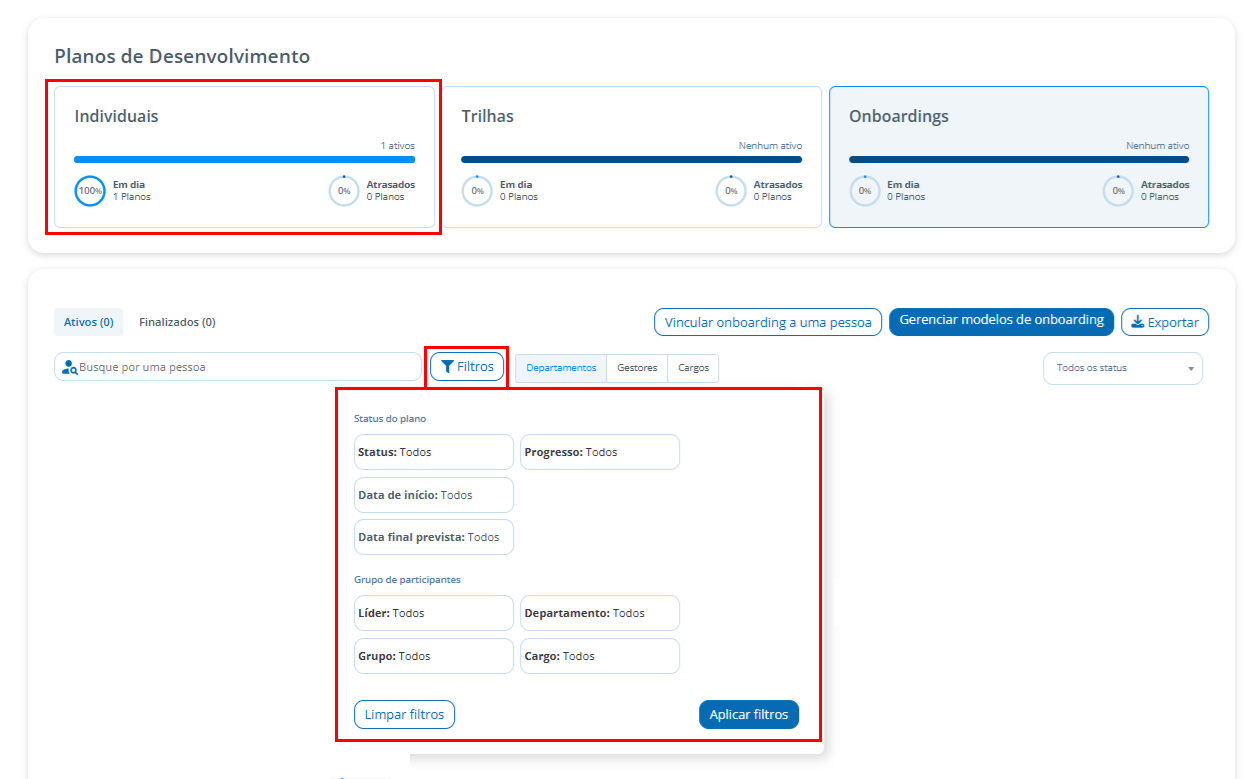Open the Departamento: Todos filter dropdown
This screenshot has width=1257, height=779.
600,613
